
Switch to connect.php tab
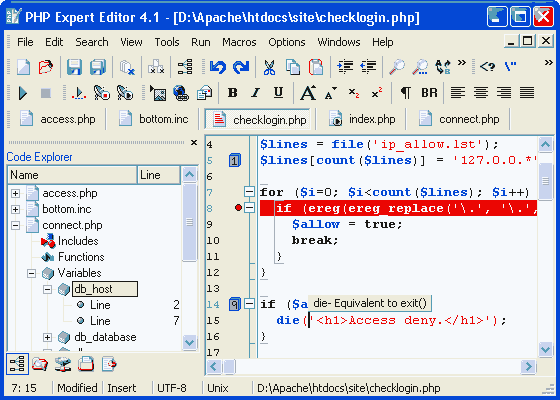click(x=459, y=119)
